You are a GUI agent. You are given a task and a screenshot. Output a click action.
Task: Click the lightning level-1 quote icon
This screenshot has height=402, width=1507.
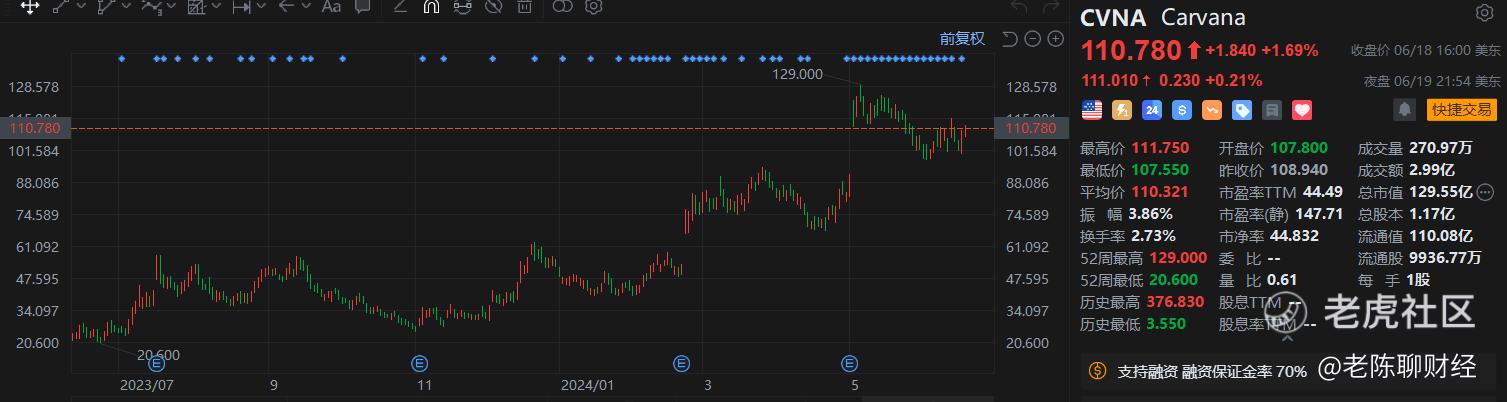coord(1122,110)
